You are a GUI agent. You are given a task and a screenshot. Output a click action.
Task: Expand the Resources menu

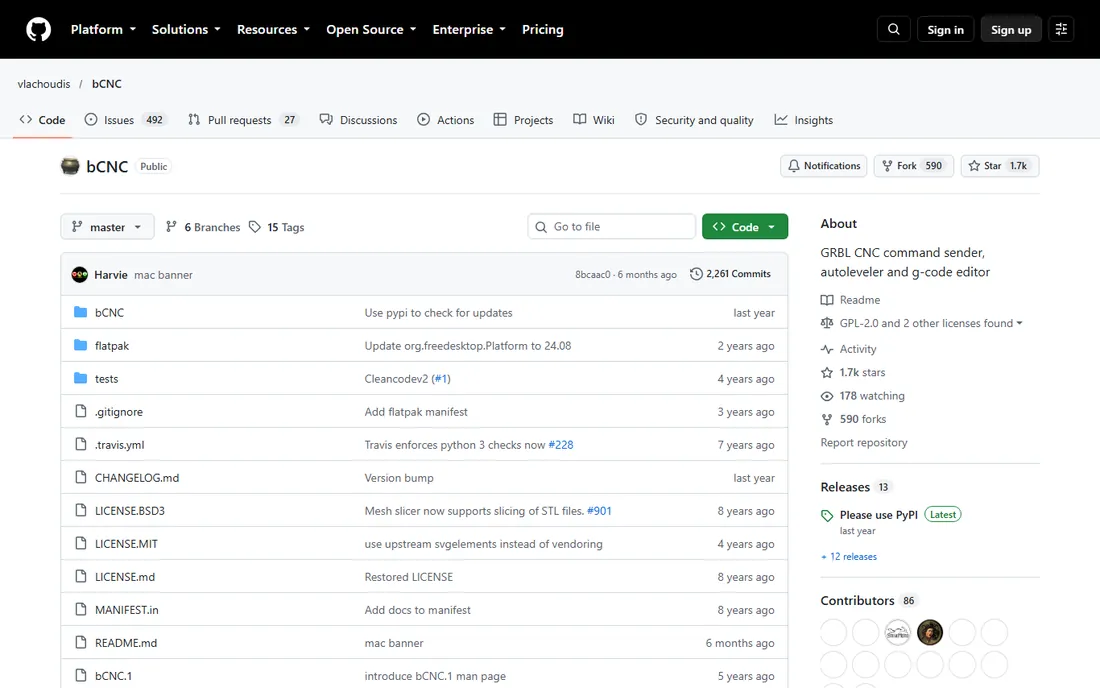coord(273,29)
